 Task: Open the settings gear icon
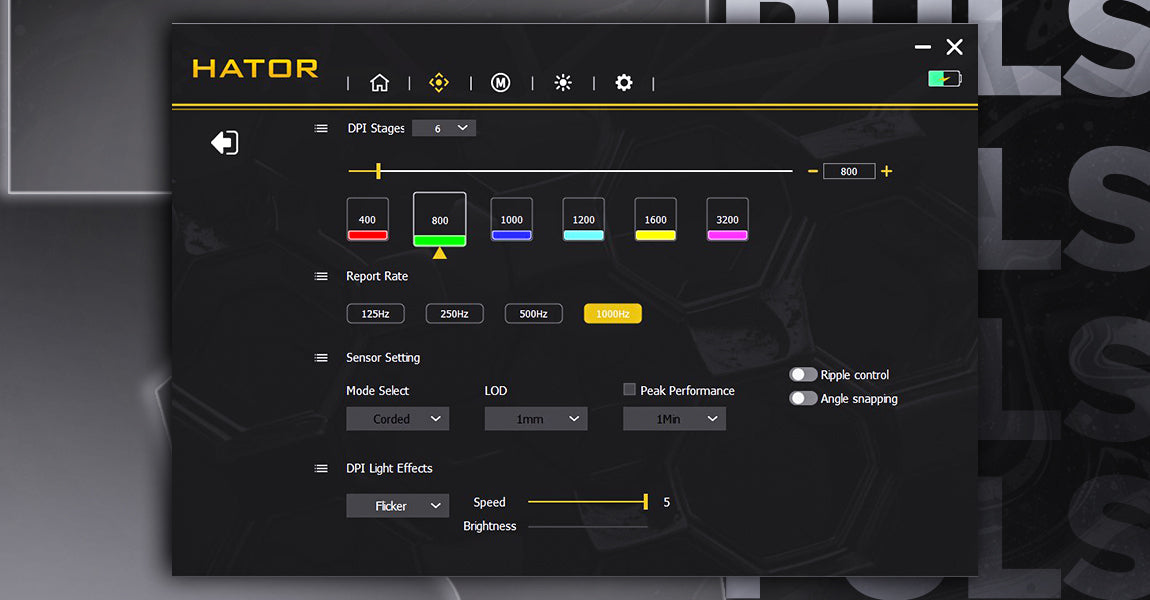[624, 83]
